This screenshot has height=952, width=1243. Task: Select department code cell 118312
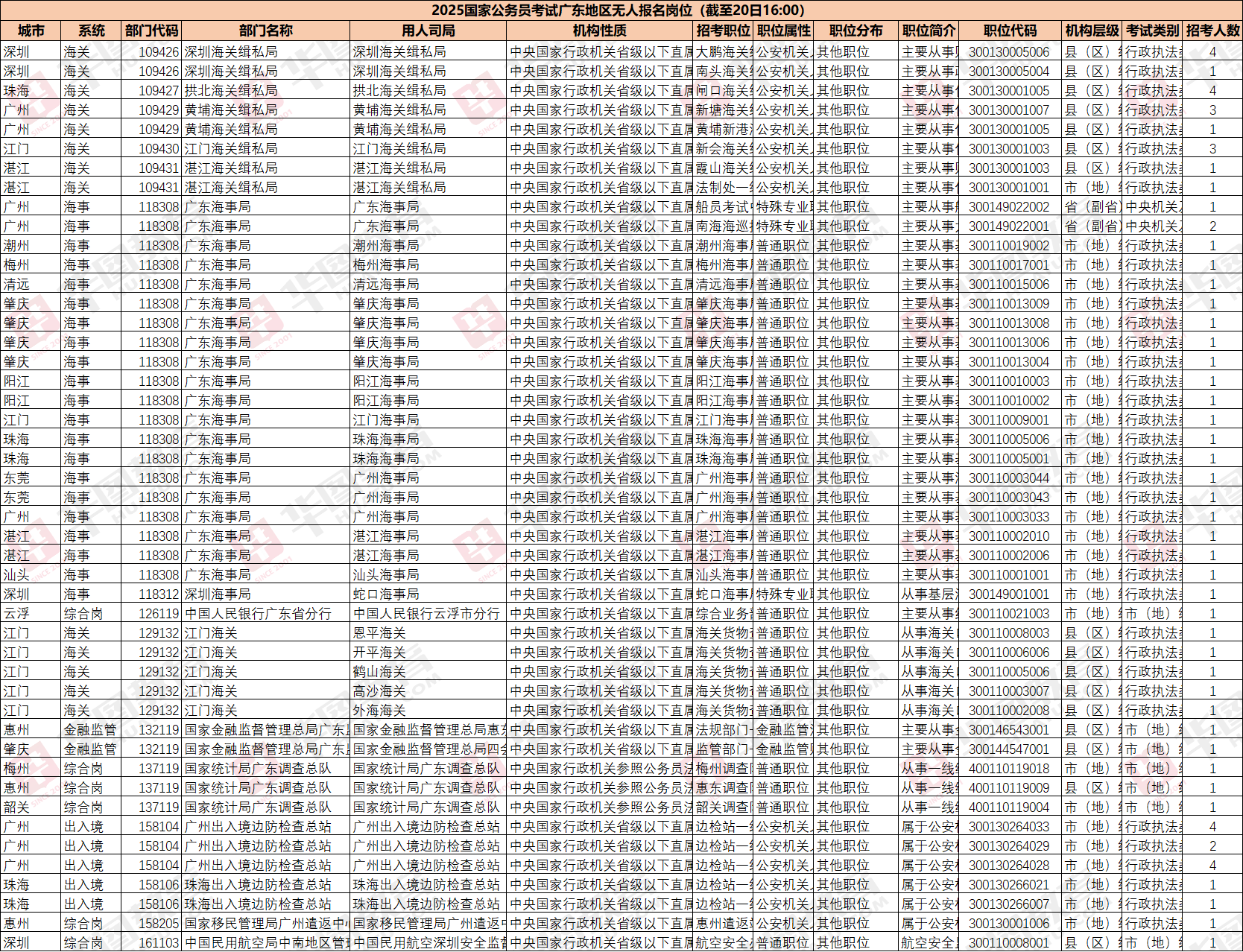tap(152, 594)
